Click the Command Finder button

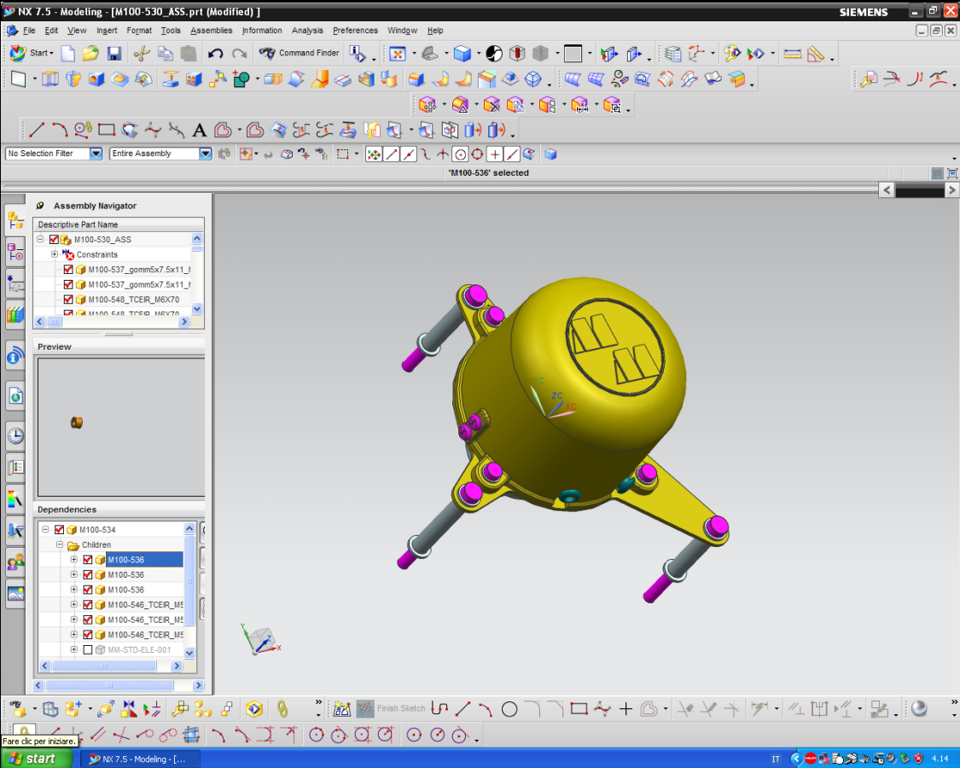(299, 53)
